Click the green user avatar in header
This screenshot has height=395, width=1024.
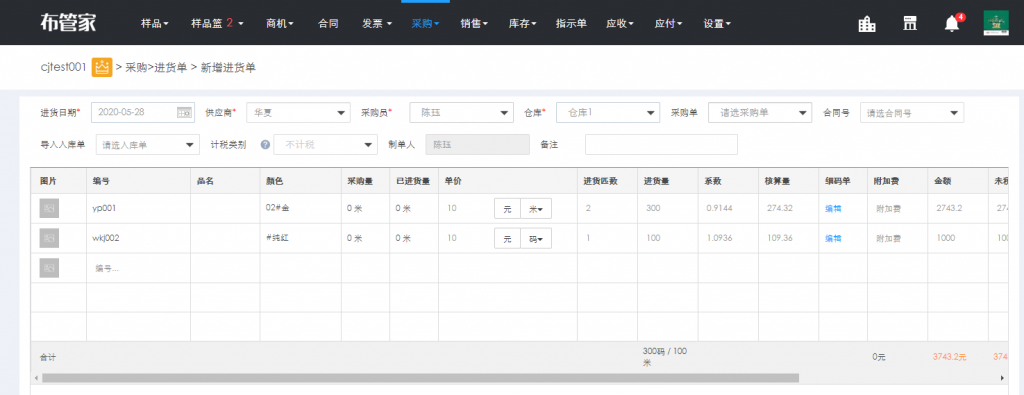[x=997, y=24]
